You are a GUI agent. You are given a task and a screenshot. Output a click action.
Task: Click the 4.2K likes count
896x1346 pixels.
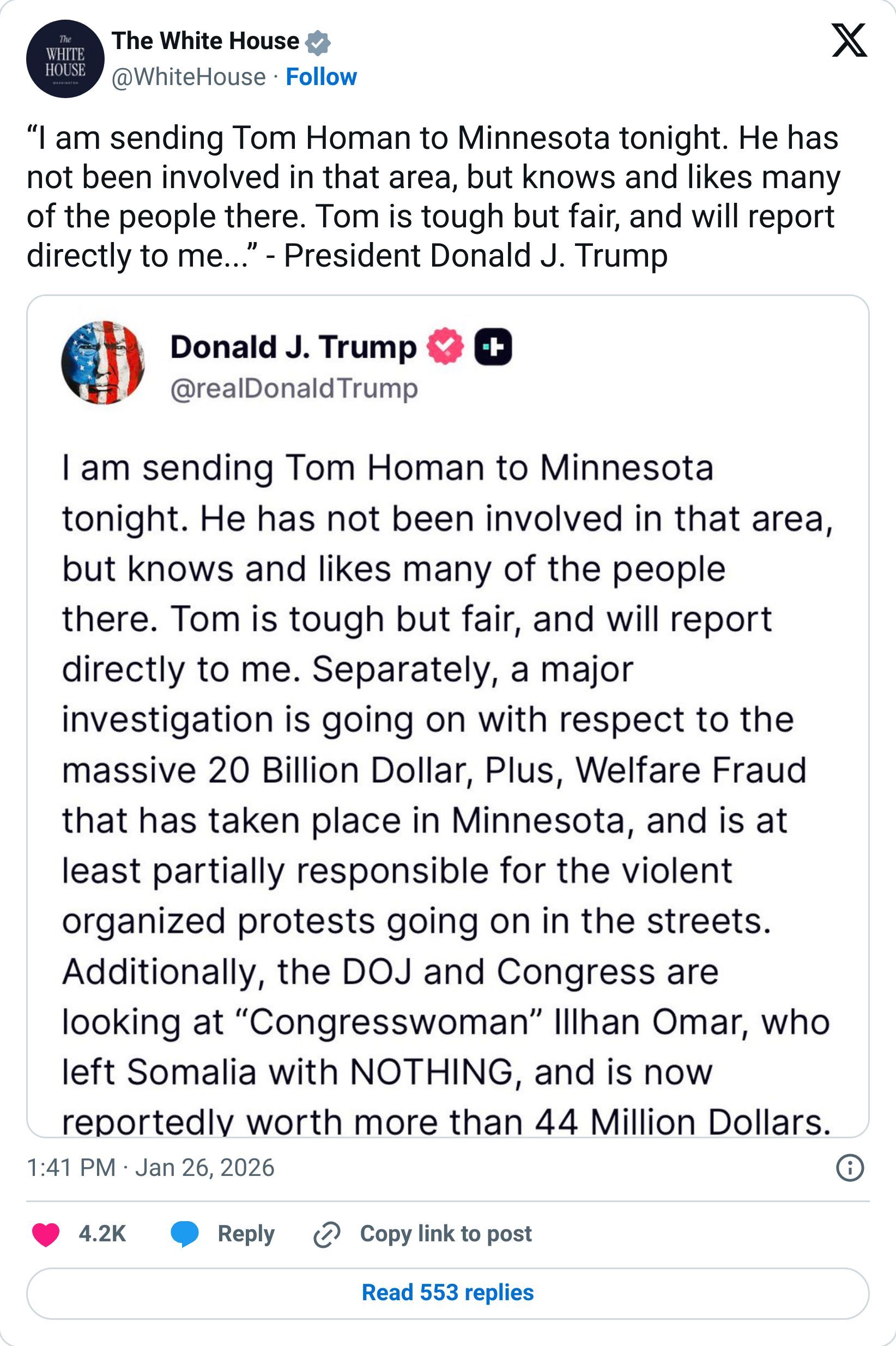point(102,1234)
